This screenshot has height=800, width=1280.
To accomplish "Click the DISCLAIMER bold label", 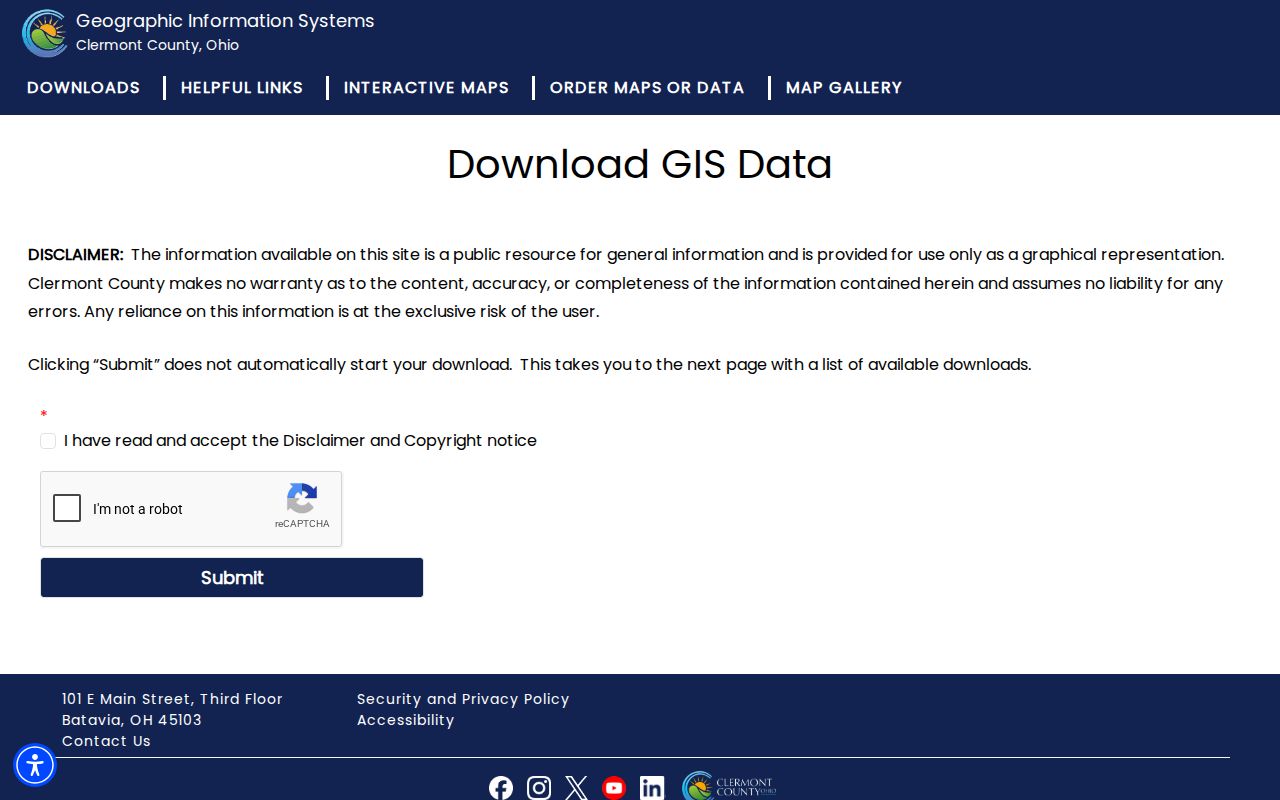I will (x=76, y=255).
